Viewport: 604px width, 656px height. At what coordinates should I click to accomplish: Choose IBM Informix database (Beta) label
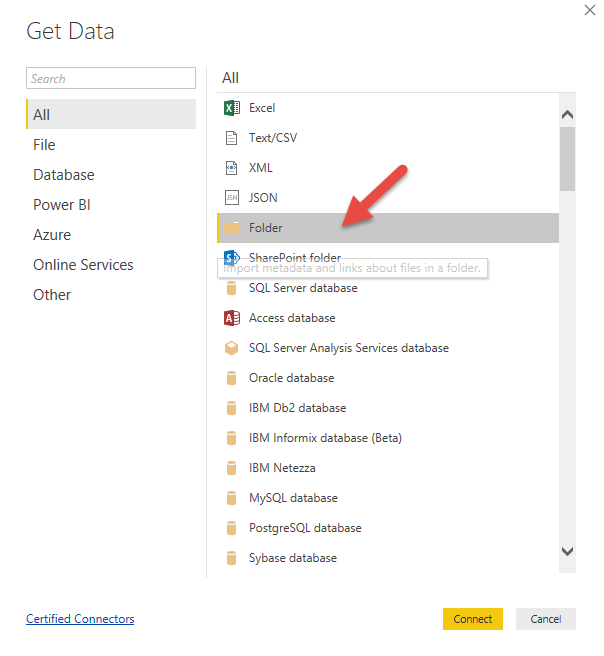click(x=325, y=438)
